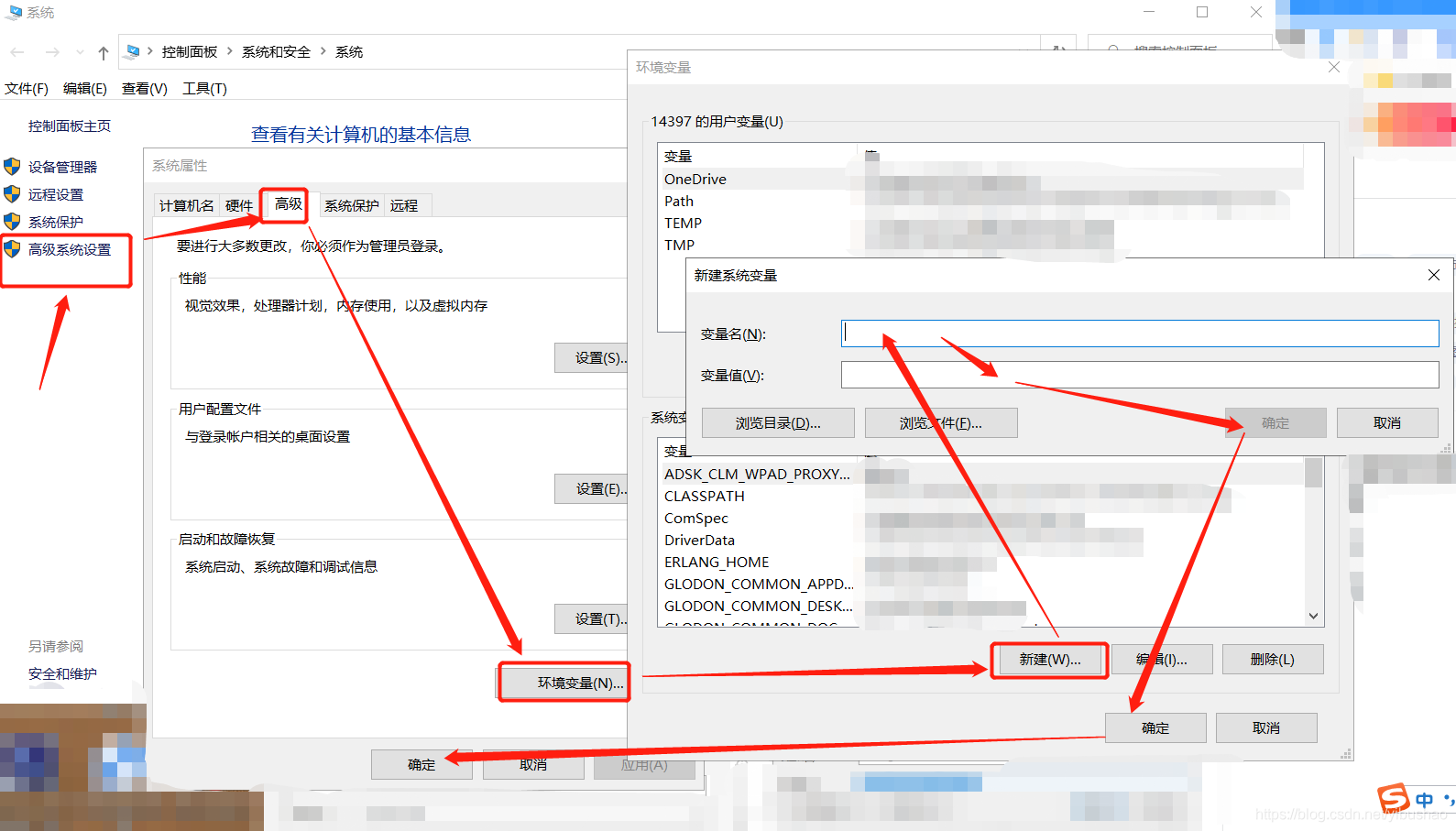Select the ADSK_CLM_WPAD_PROXY system variable
The image size is (1456, 831).
982,474
